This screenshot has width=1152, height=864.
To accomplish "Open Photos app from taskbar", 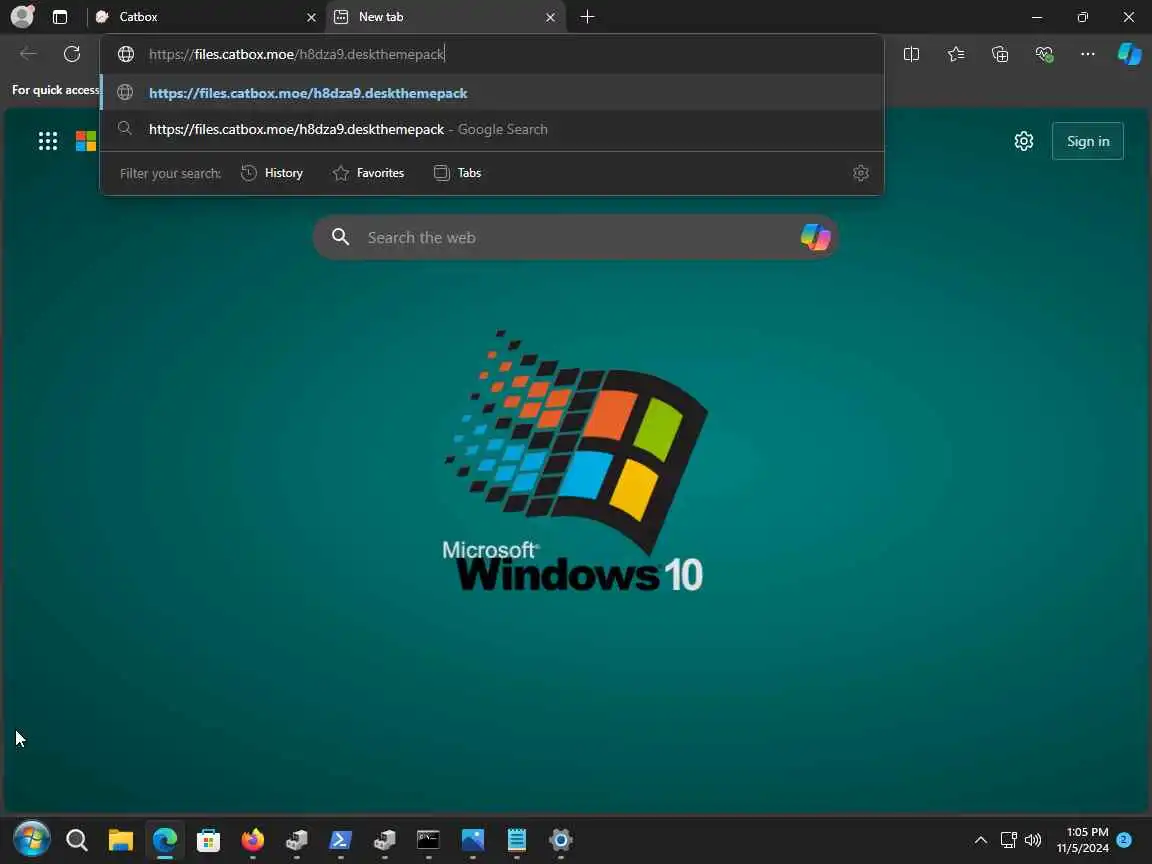I will click(x=472, y=840).
